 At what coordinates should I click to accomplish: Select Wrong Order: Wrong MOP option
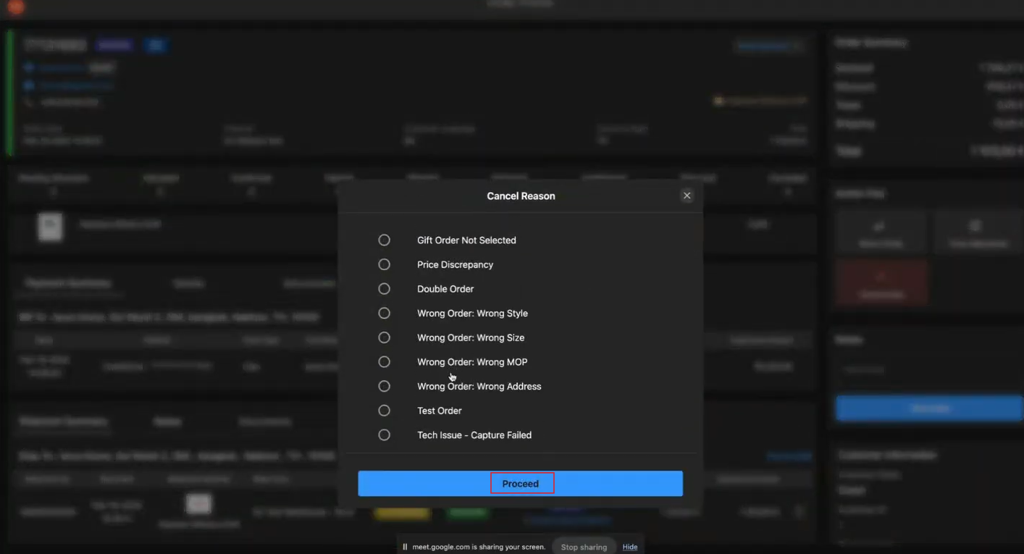pyautogui.click(x=384, y=362)
